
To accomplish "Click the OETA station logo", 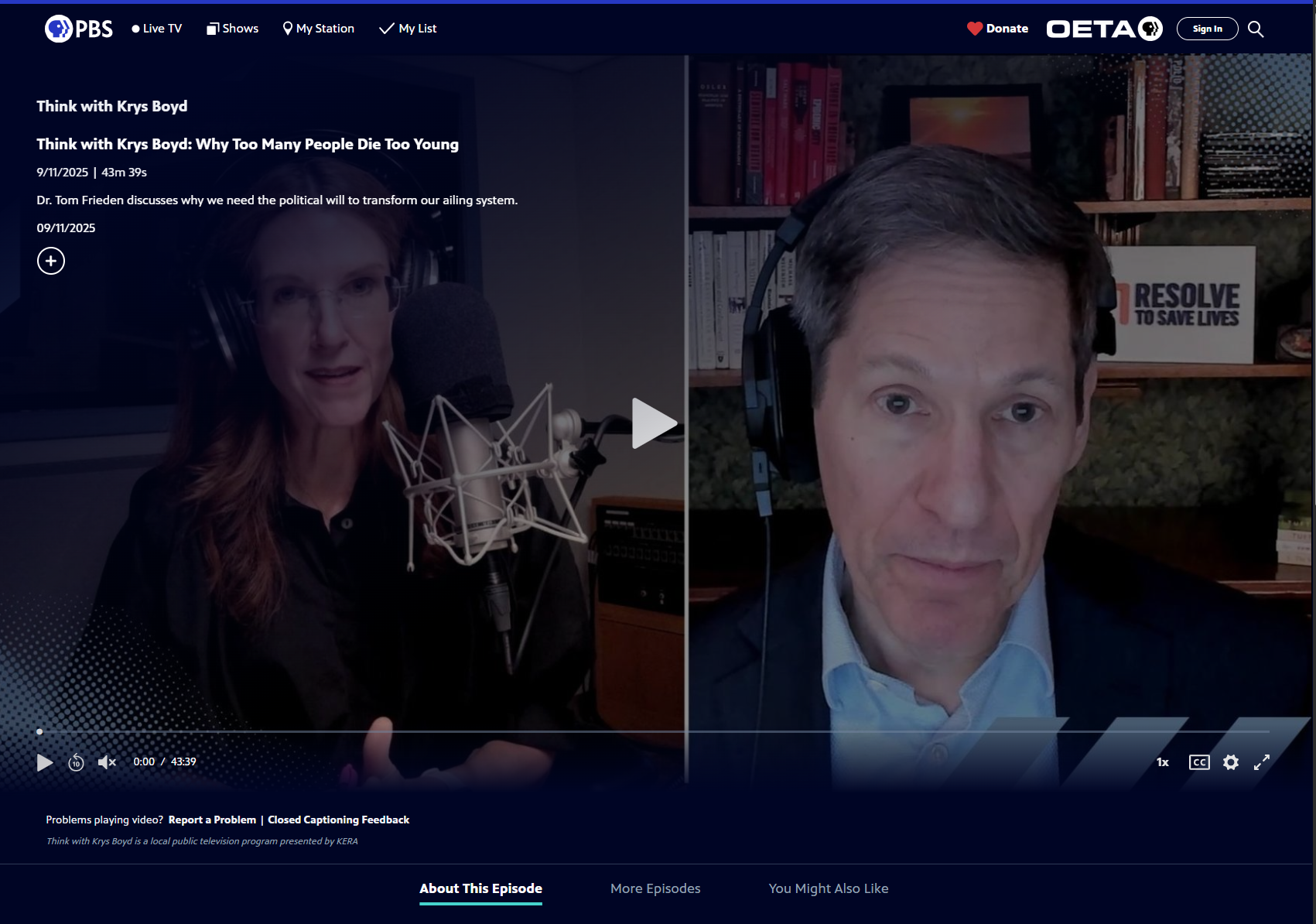I will pyautogui.click(x=1104, y=29).
